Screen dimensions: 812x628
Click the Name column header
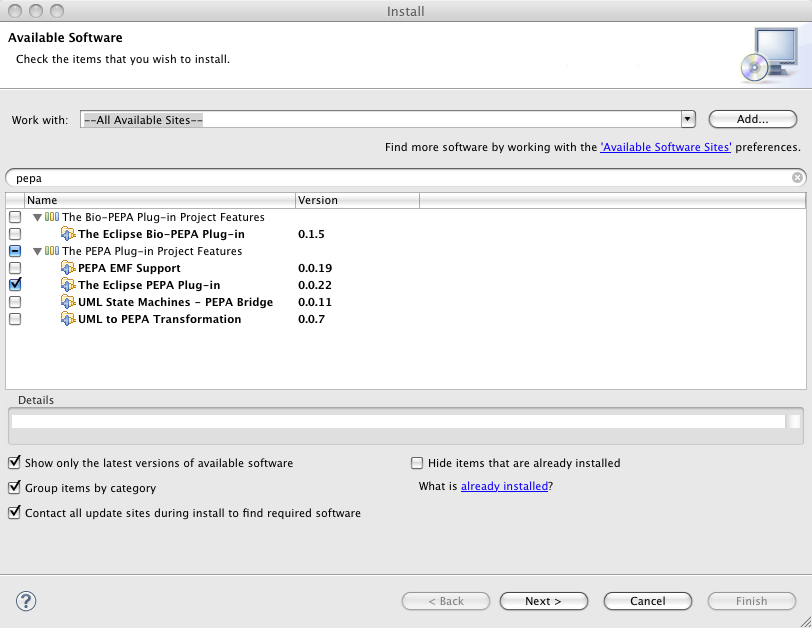160,200
